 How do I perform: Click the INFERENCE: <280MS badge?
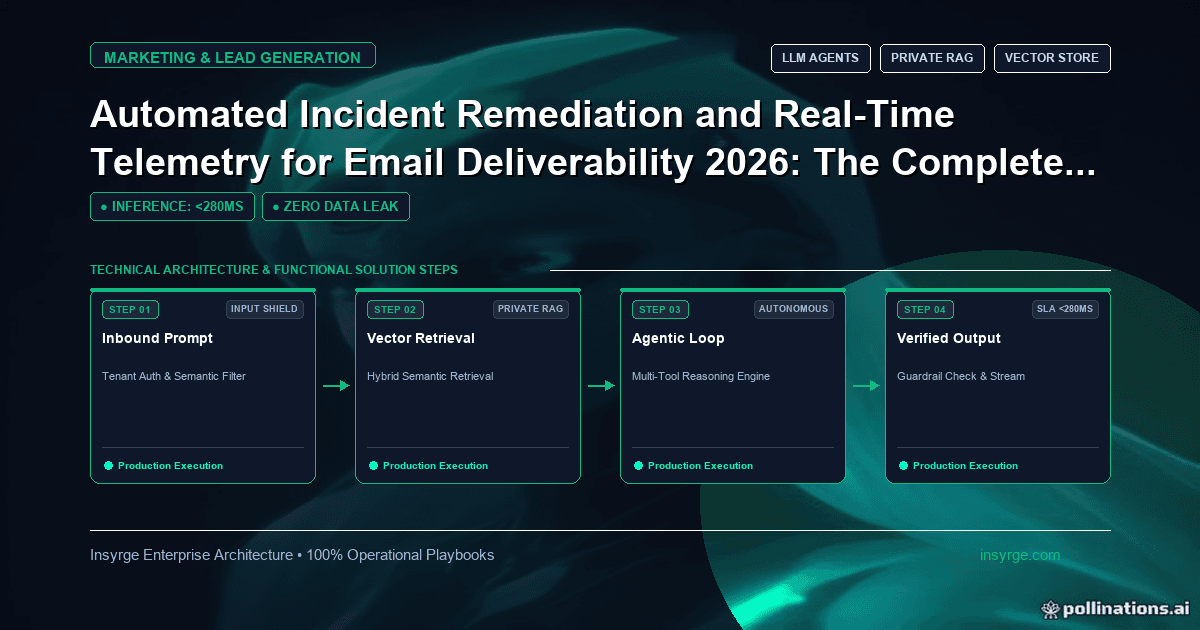[172, 206]
